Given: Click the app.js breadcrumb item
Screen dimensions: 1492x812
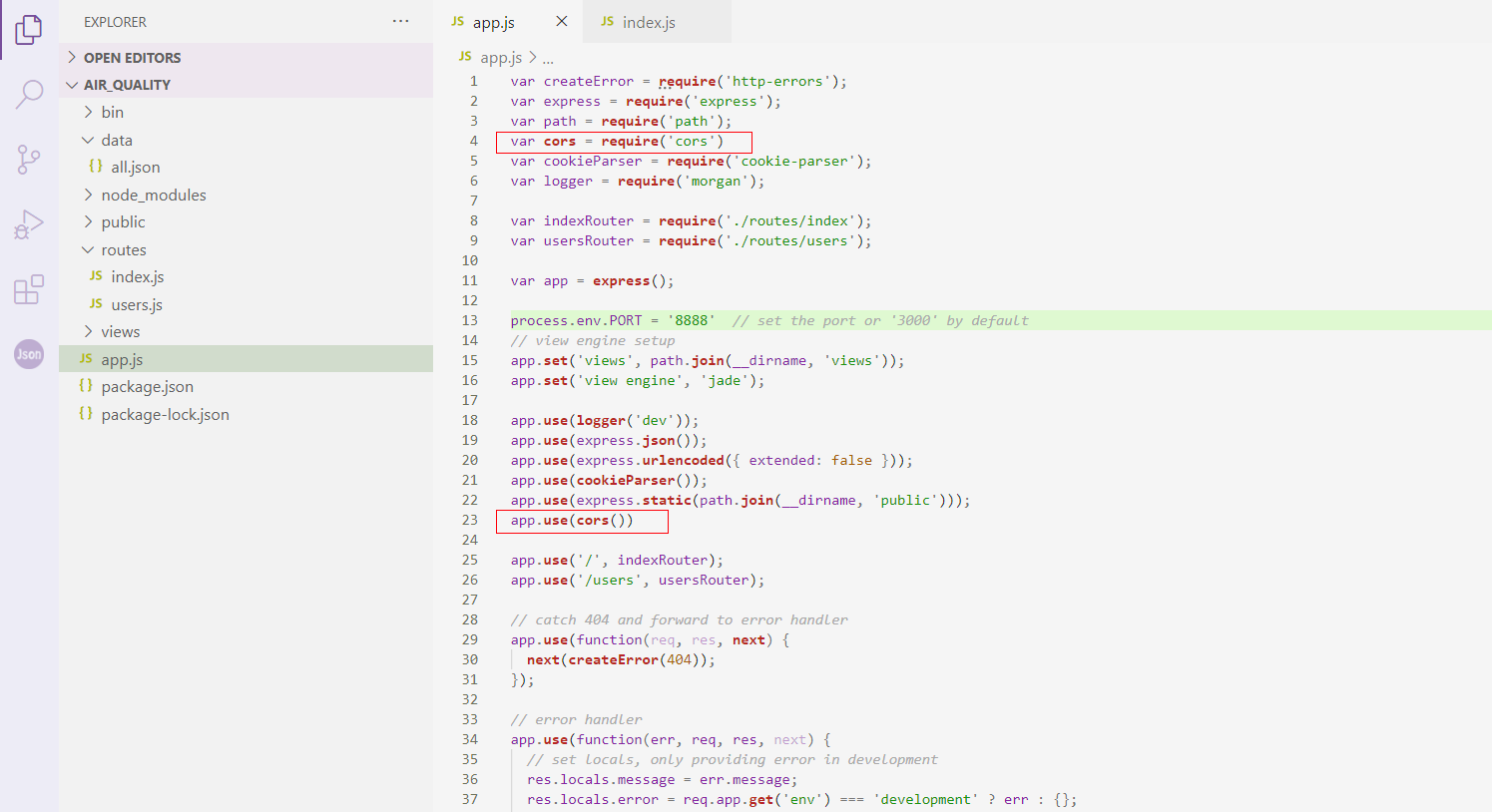Looking at the screenshot, I should pos(501,58).
